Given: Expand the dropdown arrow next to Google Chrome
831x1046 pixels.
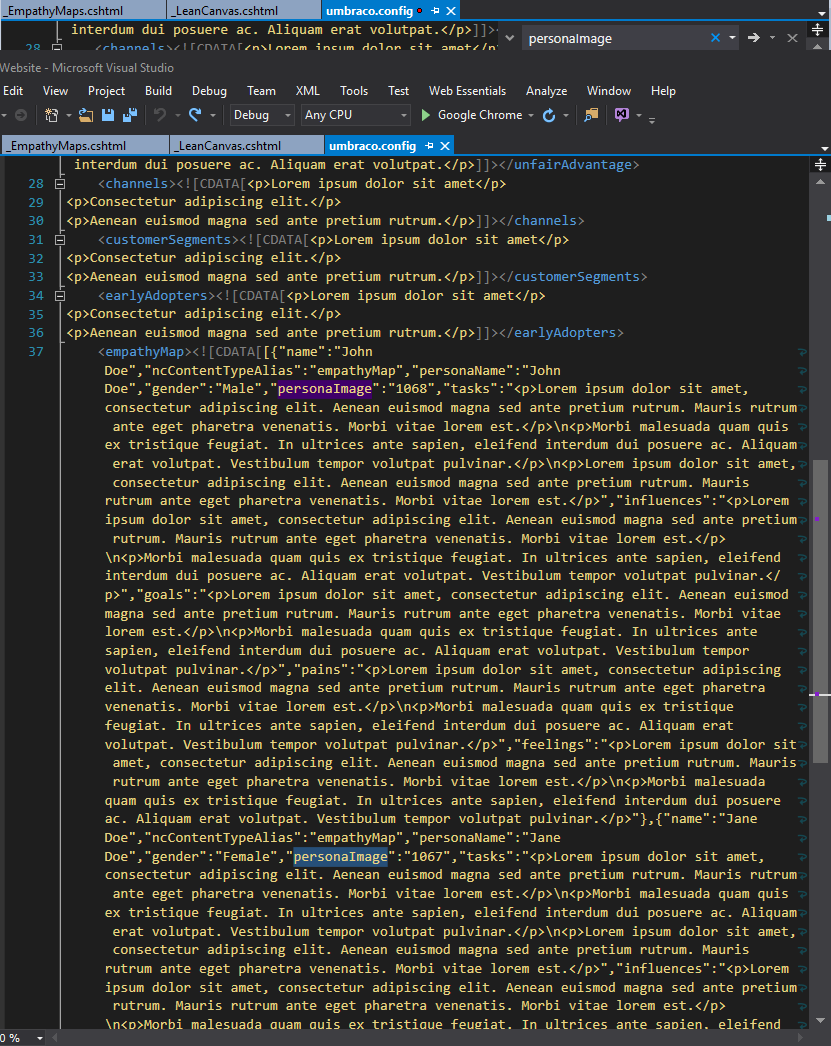Looking at the screenshot, I should tap(532, 115).
